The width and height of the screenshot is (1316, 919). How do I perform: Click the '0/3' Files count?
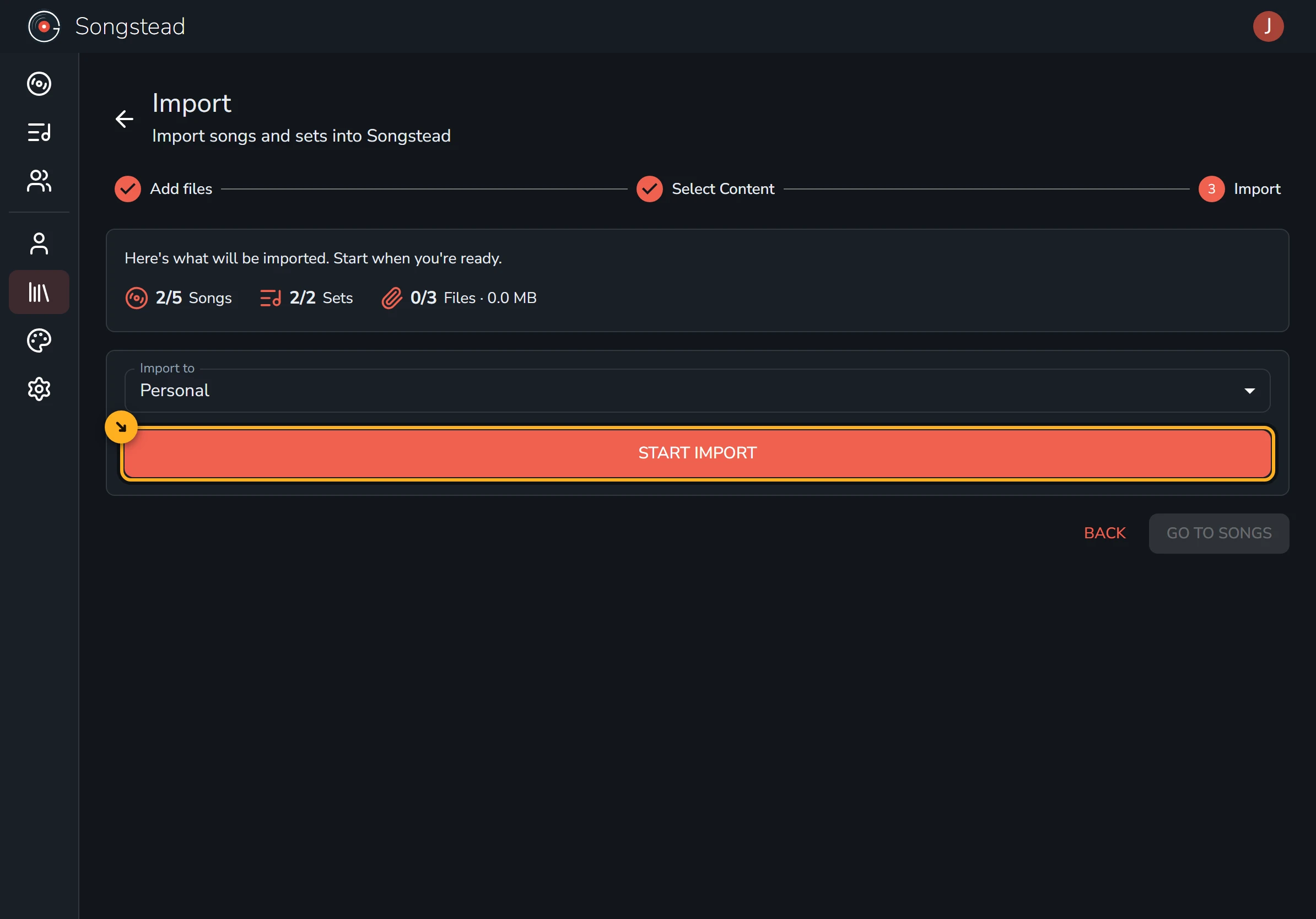[x=424, y=298]
